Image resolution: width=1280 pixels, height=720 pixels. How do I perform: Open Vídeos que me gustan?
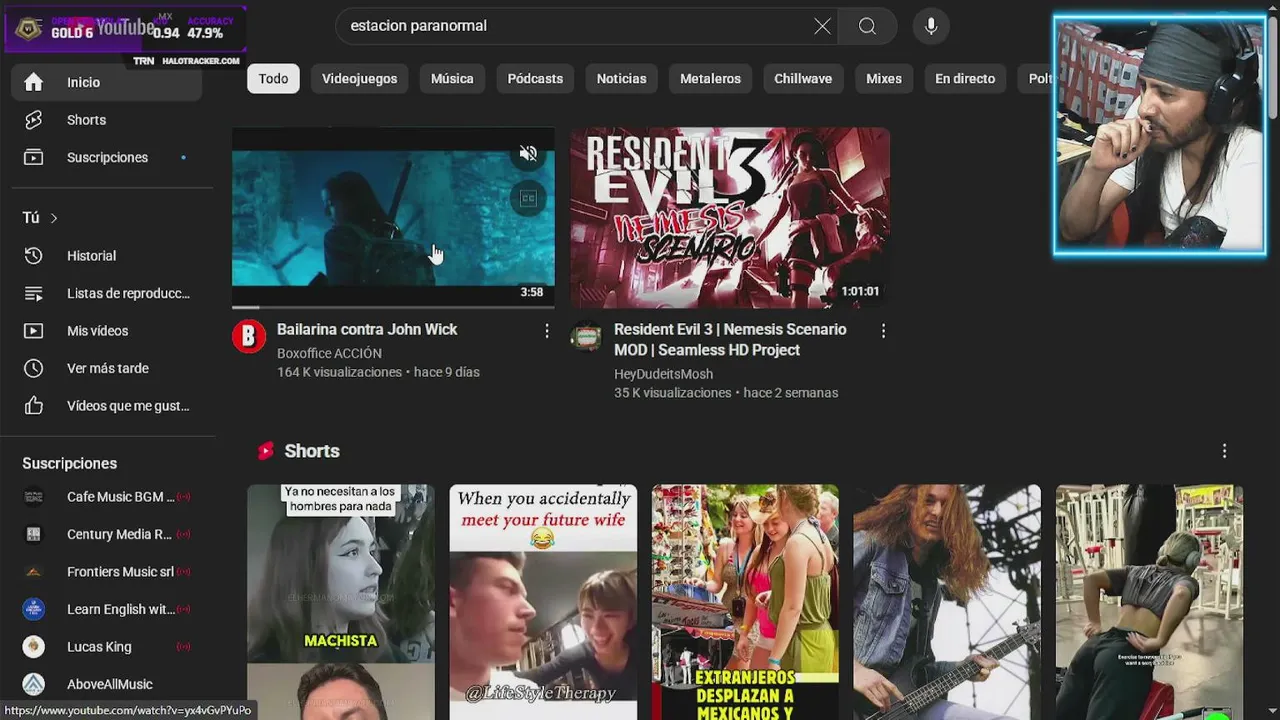[x=107, y=406]
